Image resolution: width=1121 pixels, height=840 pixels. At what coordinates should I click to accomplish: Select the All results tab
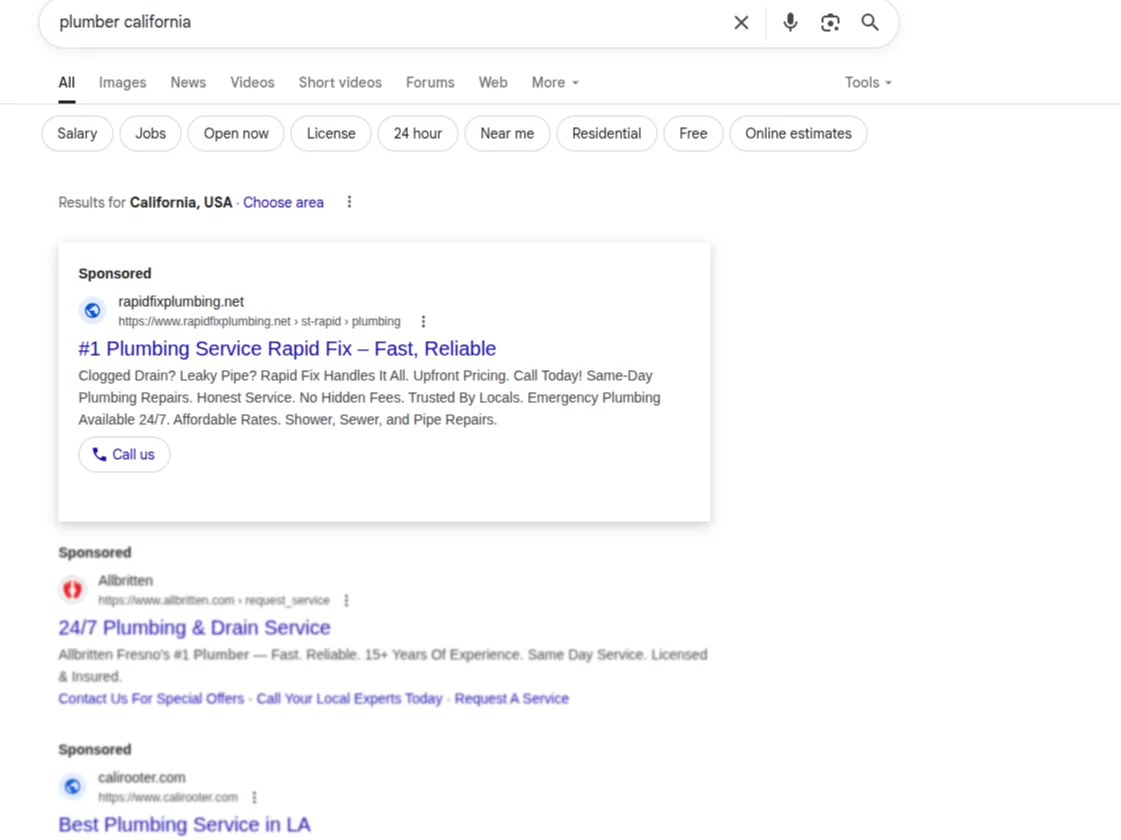[66, 83]
